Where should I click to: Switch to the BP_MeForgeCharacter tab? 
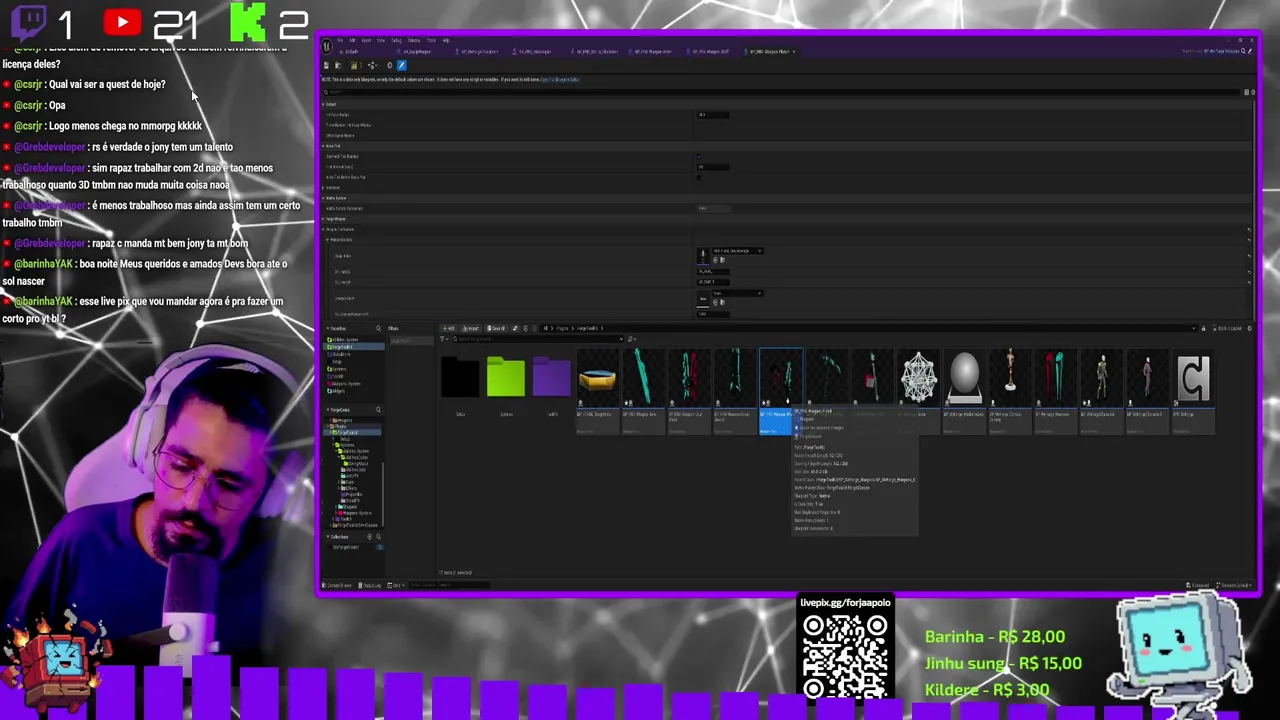coord(477,51)
